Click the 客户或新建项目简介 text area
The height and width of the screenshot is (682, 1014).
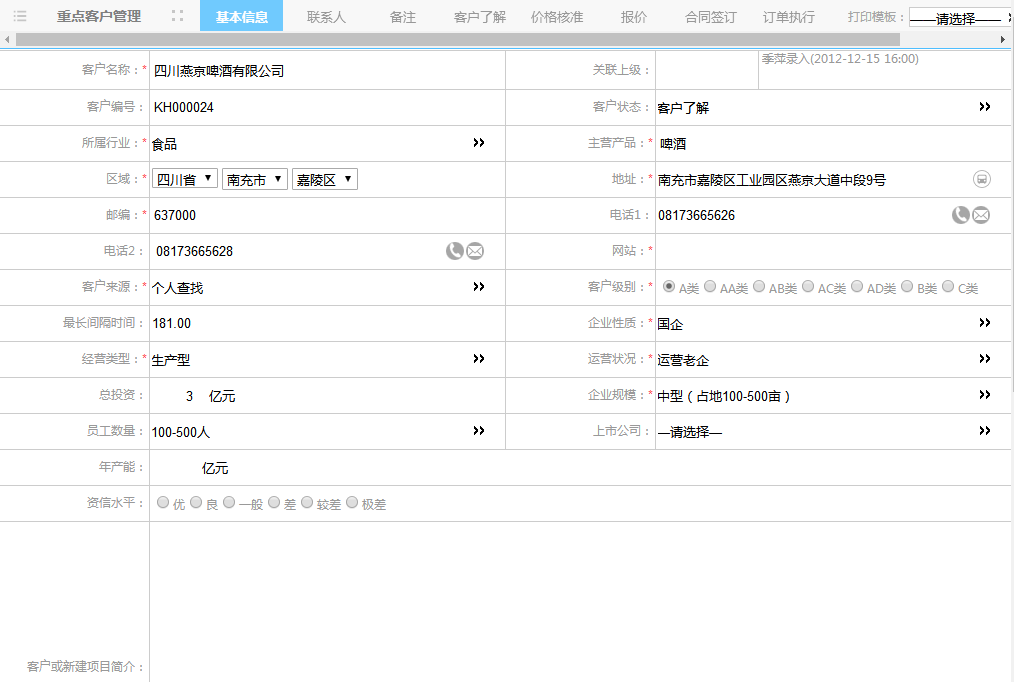click(581, 602)
